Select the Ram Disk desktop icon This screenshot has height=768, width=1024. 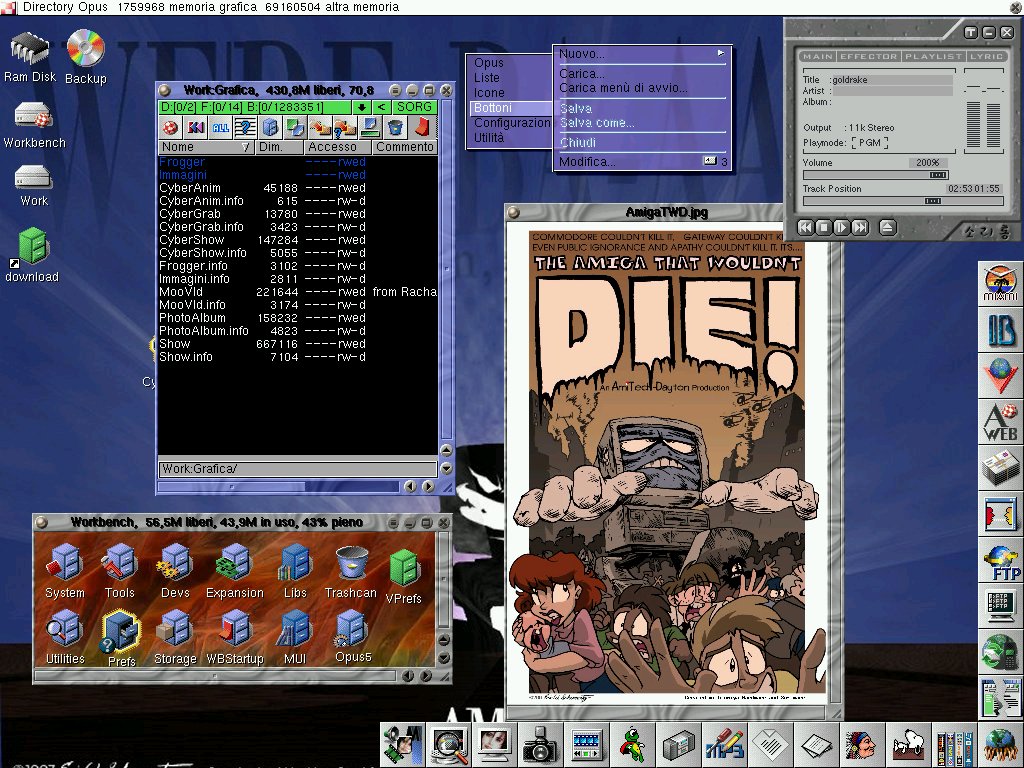pos(29,57)
